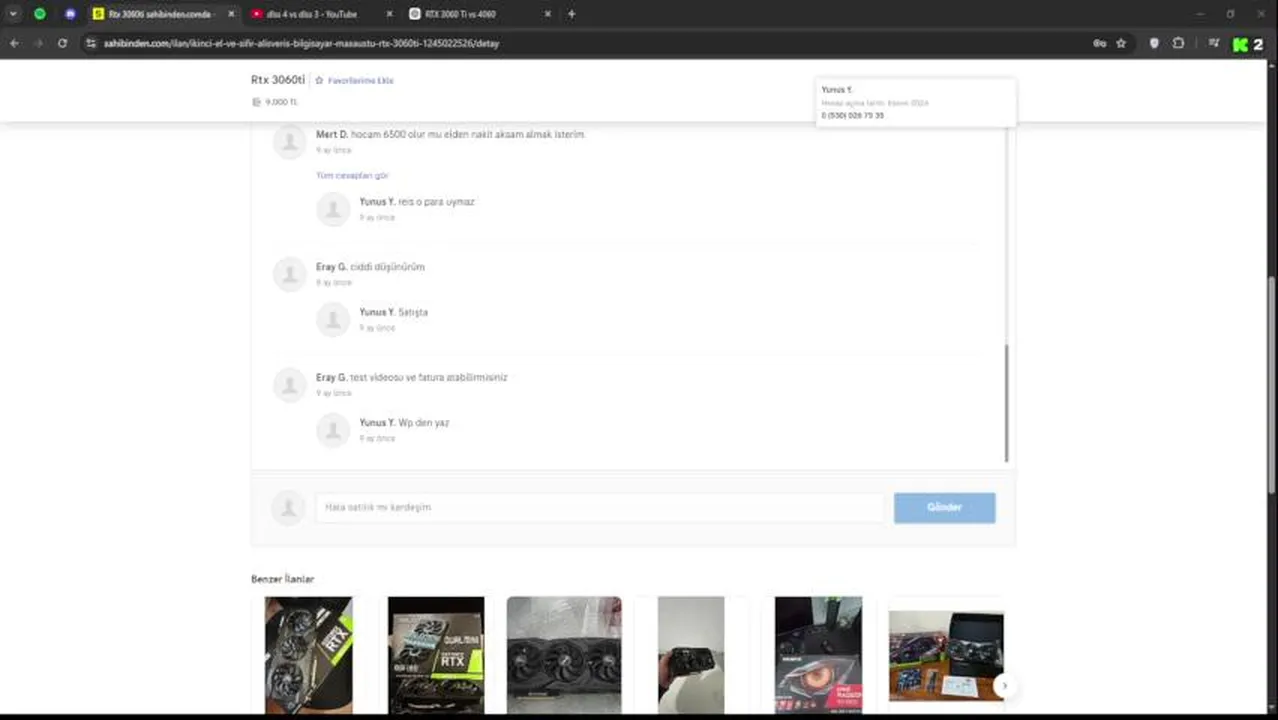Click the Favorilerime Ekle star icon

click(x=319, y=80)
